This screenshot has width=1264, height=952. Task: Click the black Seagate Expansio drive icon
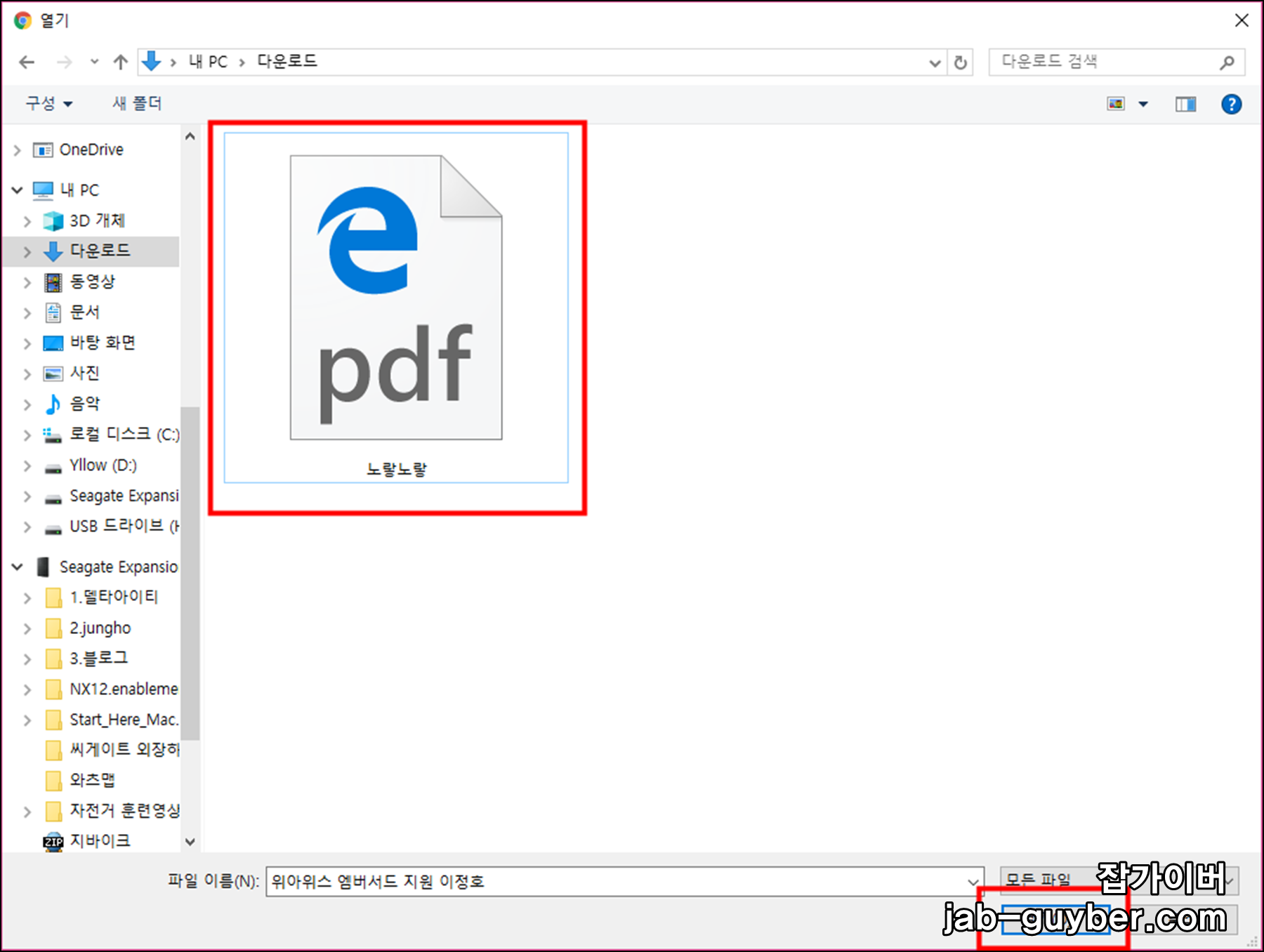(x=43, y=567)
